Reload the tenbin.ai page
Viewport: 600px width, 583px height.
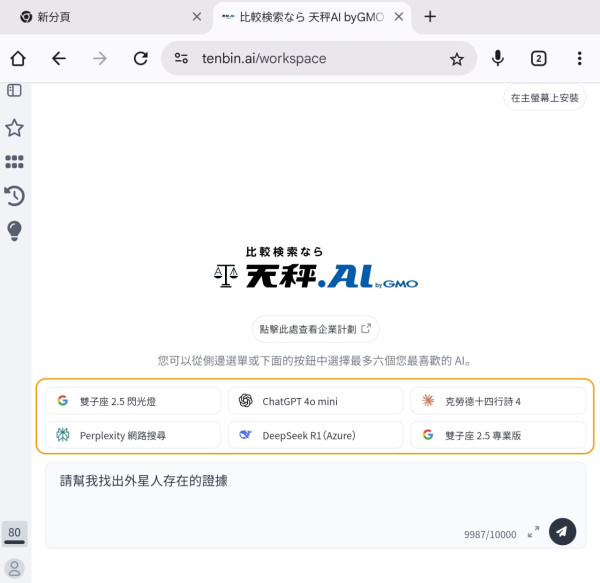click(x=140, y=59)
